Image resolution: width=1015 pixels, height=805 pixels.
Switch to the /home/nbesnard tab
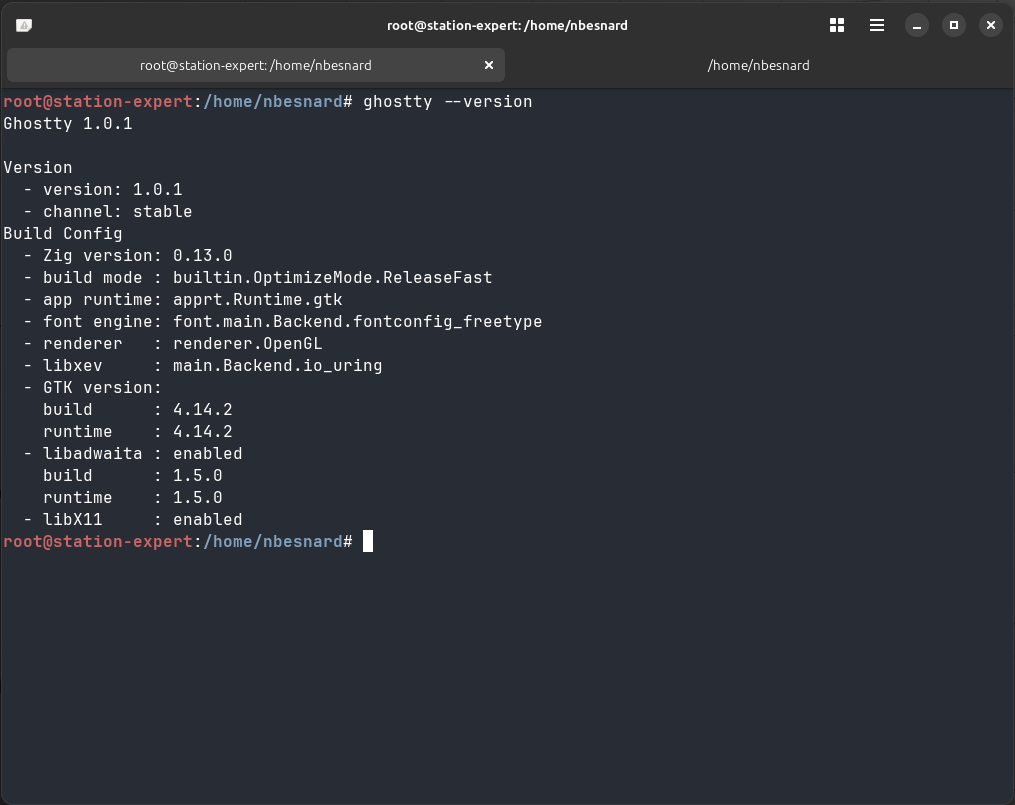click(x=758, y=65)
